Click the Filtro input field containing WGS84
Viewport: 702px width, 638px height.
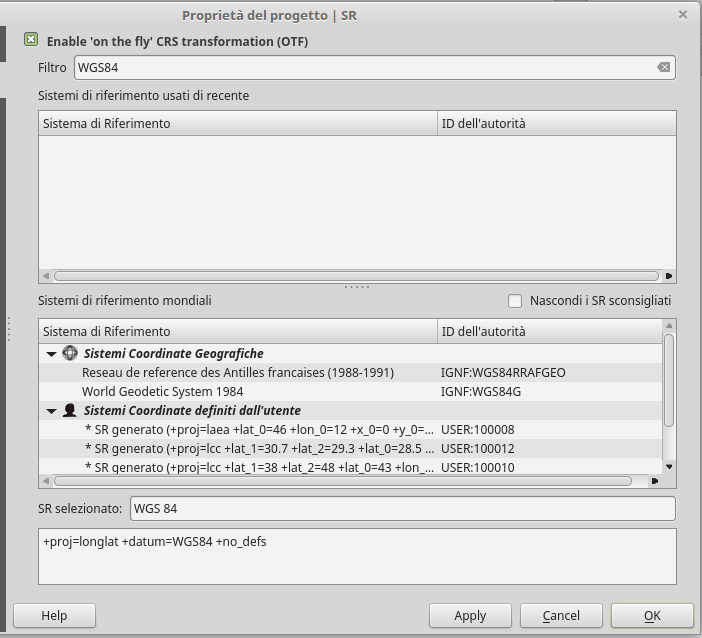[375, 68]
